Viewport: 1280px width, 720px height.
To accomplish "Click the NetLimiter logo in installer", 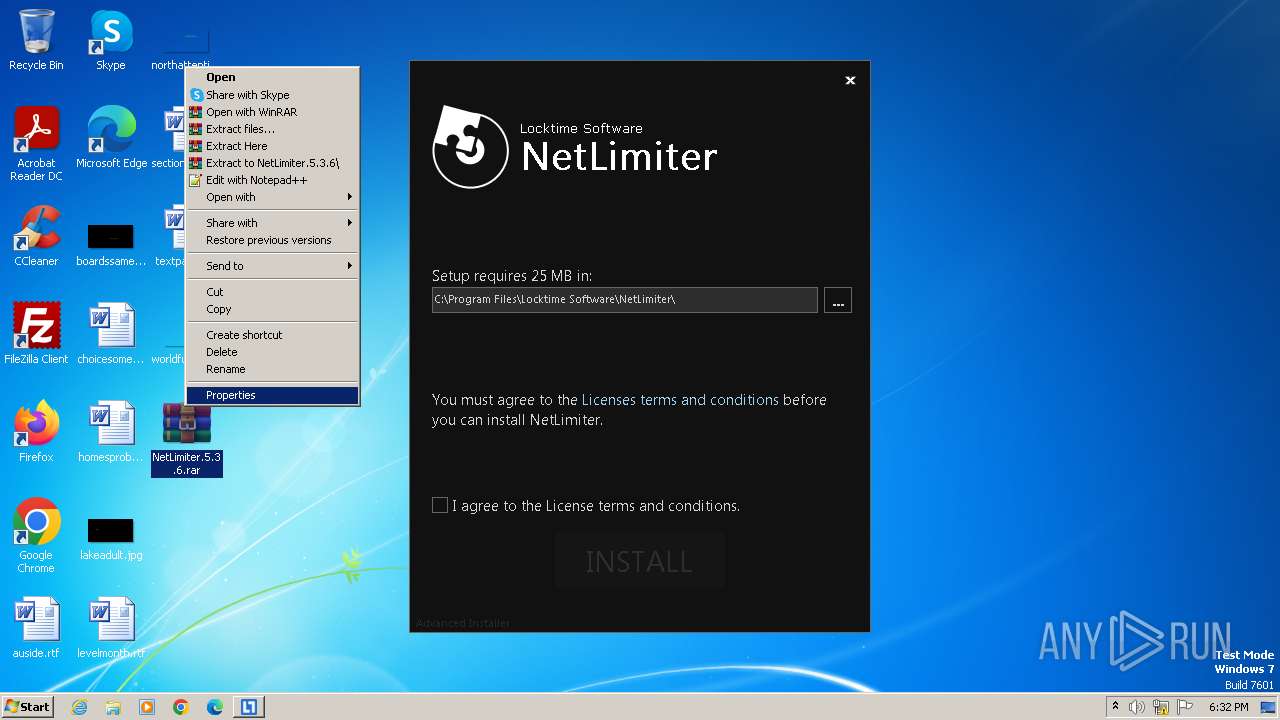I will [x=470, y=149].
